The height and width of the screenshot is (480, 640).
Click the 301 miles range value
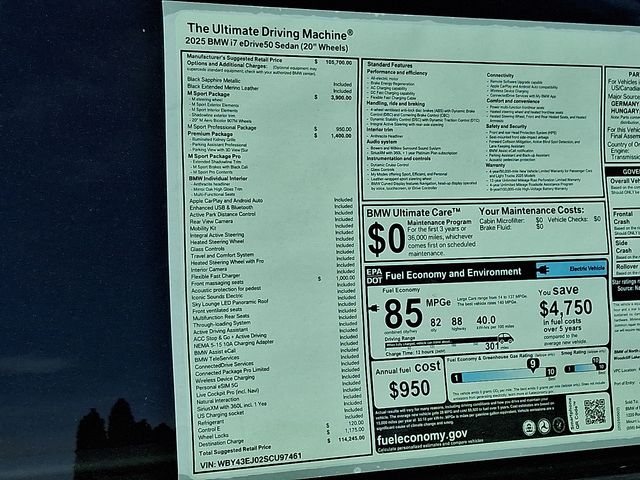tap(492, 346)
